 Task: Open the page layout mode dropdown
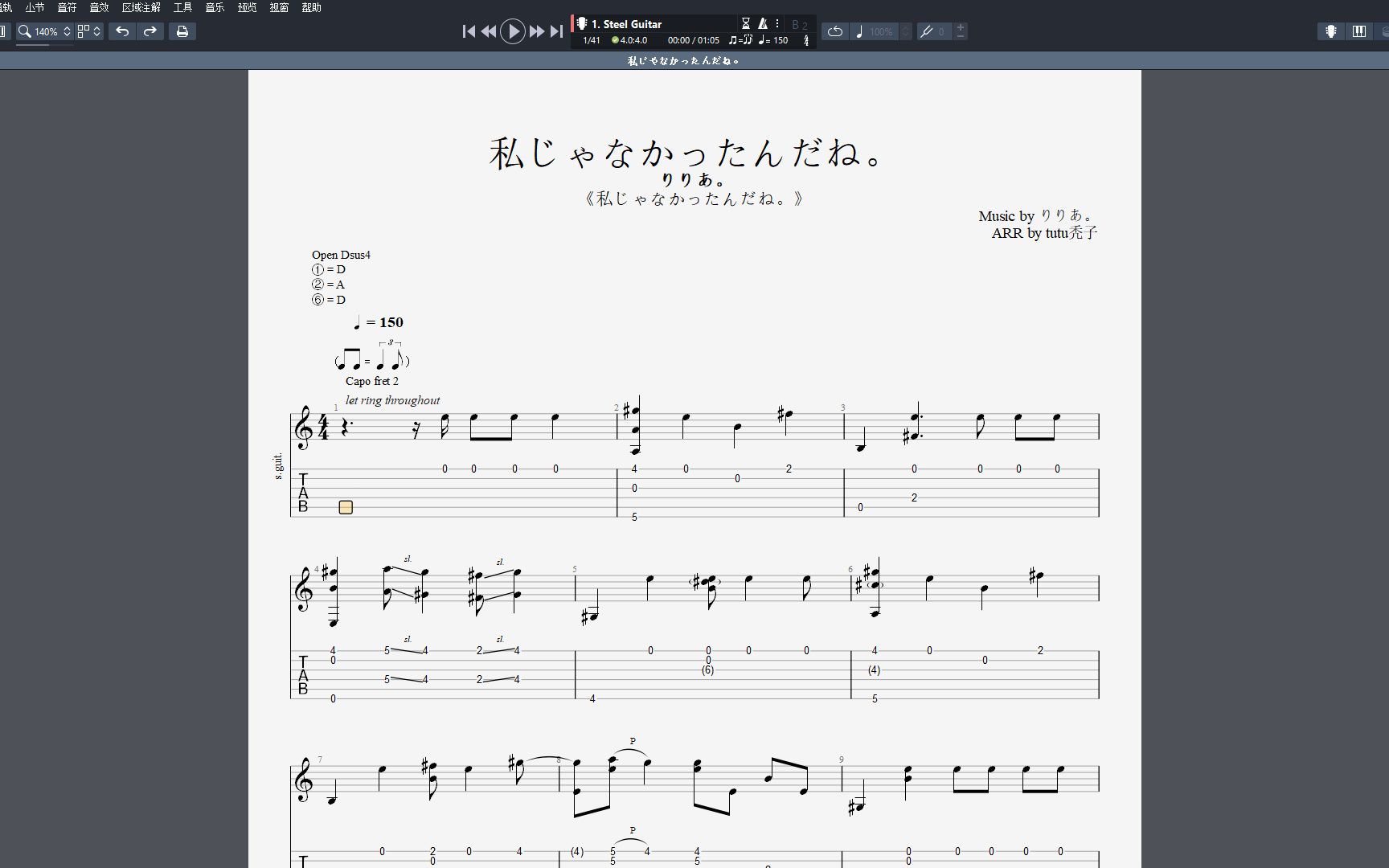point(97,31)
